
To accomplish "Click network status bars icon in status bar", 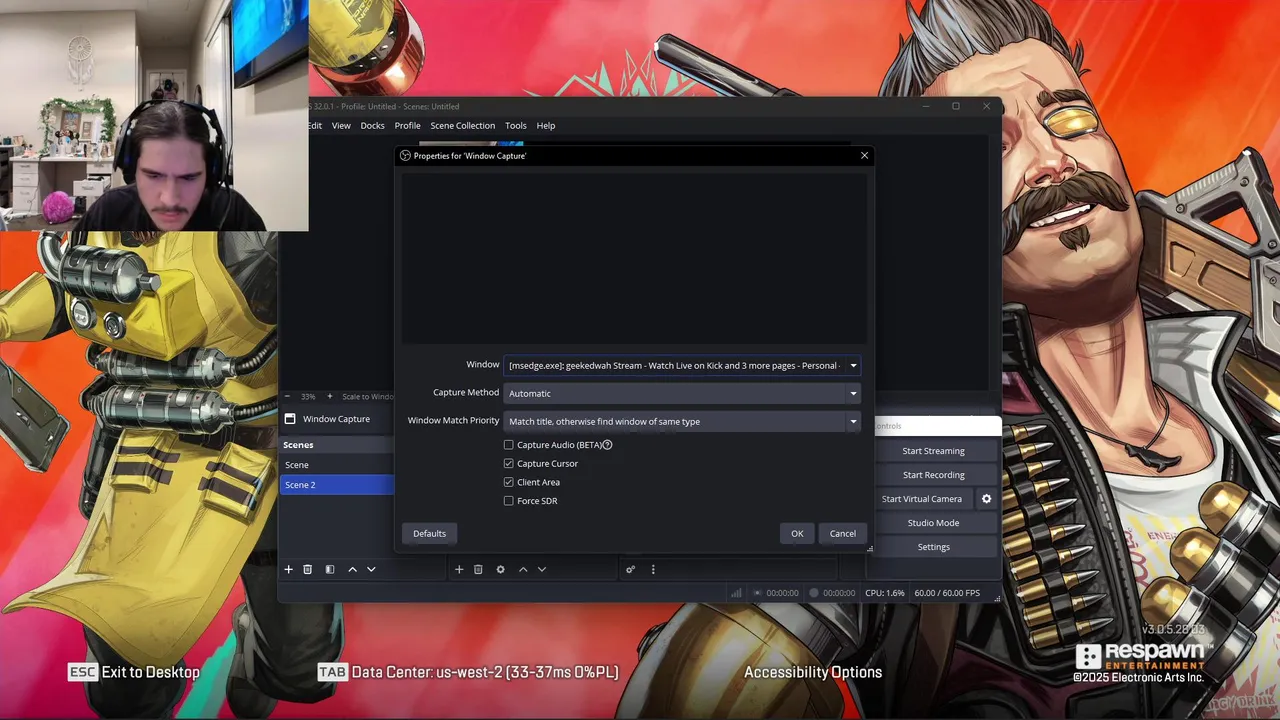I will (737, 593).
